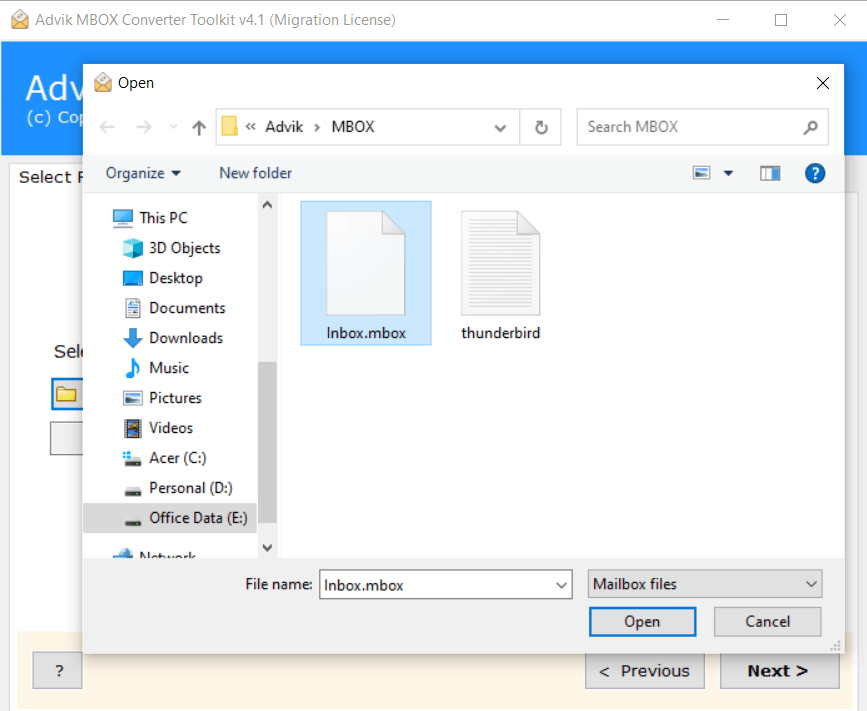Screen dimensions: 867x711
Task: Expand the file name history dropdown
Action: [561, 584]
